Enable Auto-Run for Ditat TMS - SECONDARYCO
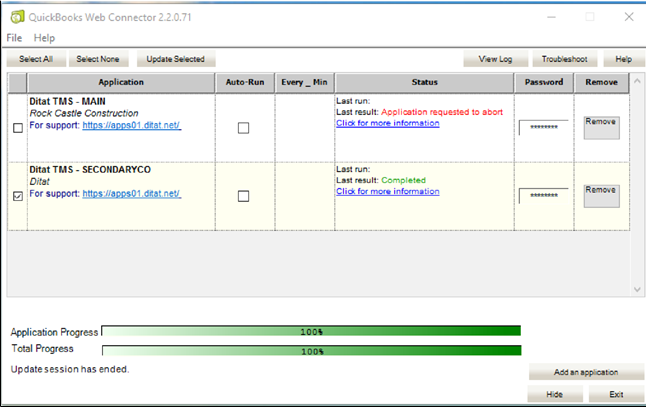The width and height of the screenshot is (646, 407). [x=243, y=196]
